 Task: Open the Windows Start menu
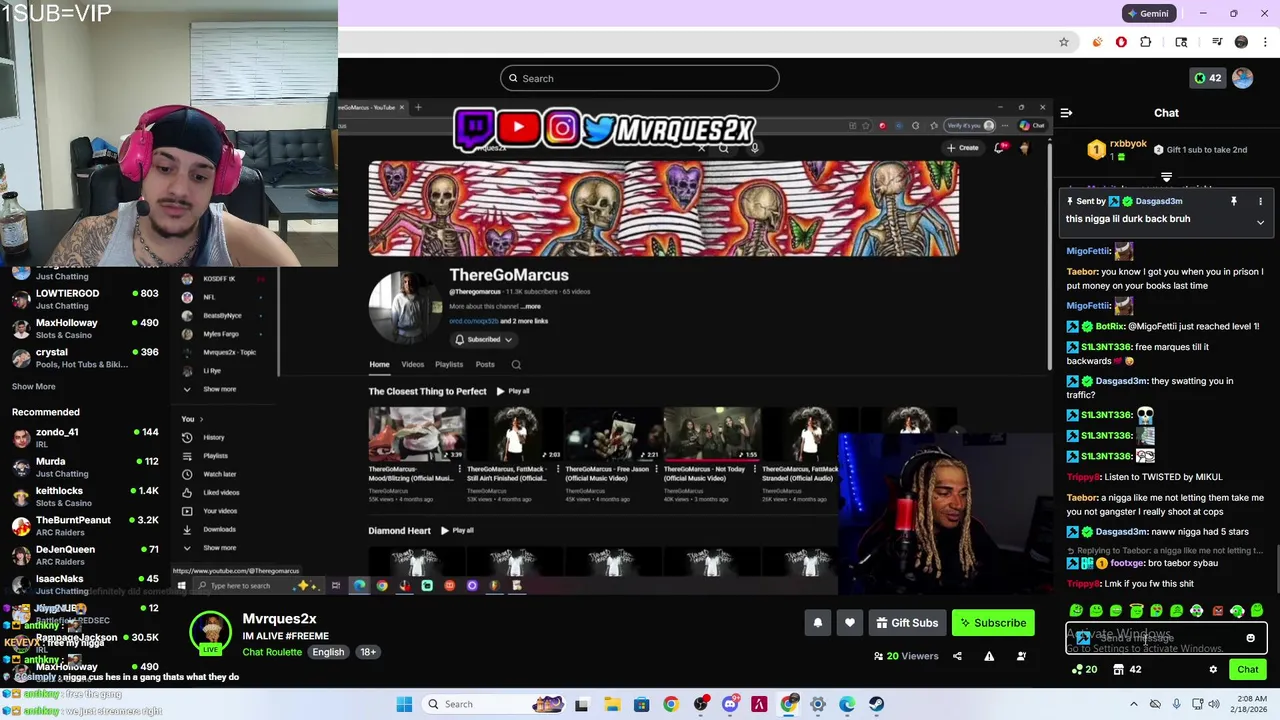click(404, 704)
